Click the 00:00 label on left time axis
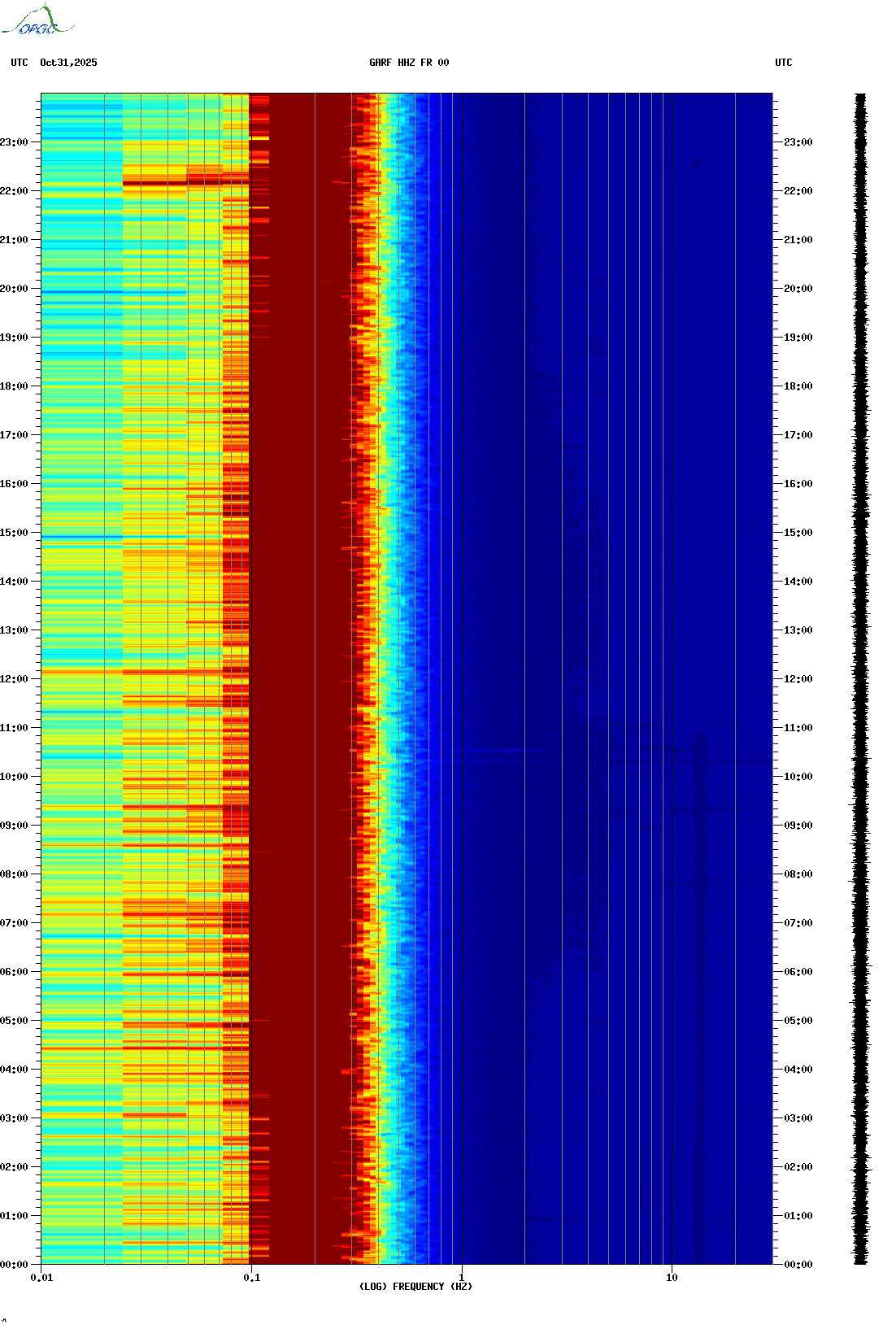 [x=15, y=1265]
